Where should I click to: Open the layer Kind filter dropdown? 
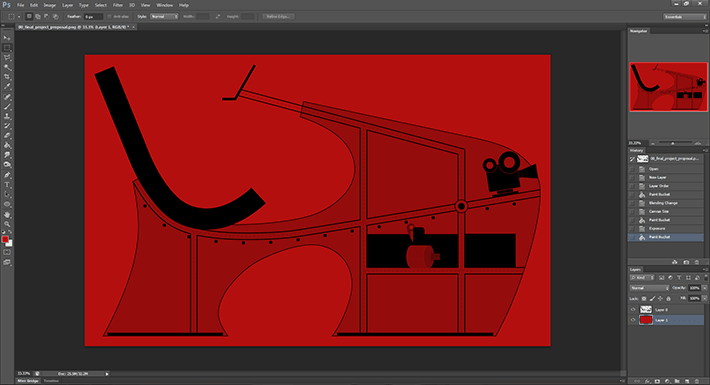coord(642,278)
